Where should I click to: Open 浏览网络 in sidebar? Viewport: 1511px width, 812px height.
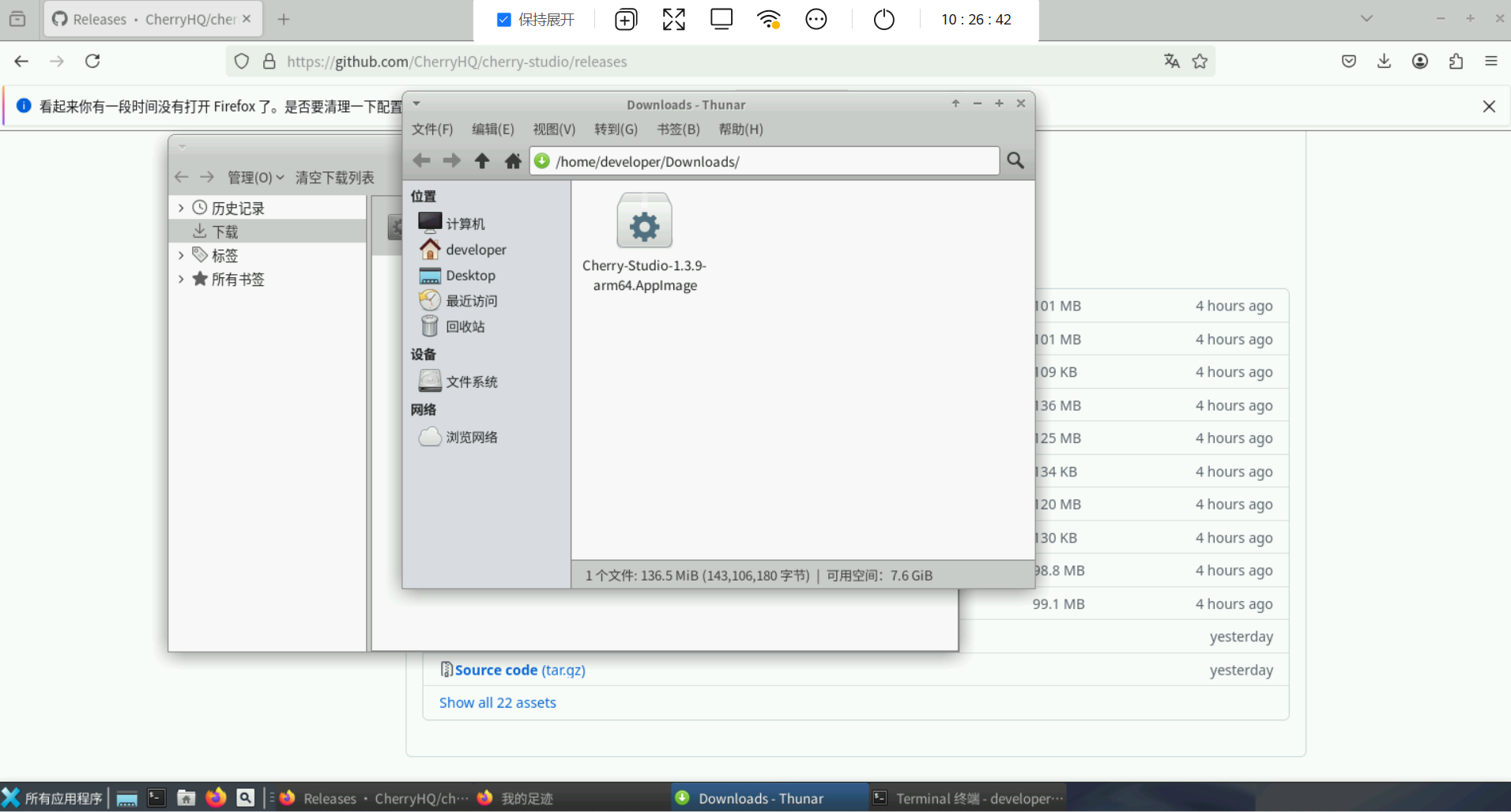click(x=458, y=437)
